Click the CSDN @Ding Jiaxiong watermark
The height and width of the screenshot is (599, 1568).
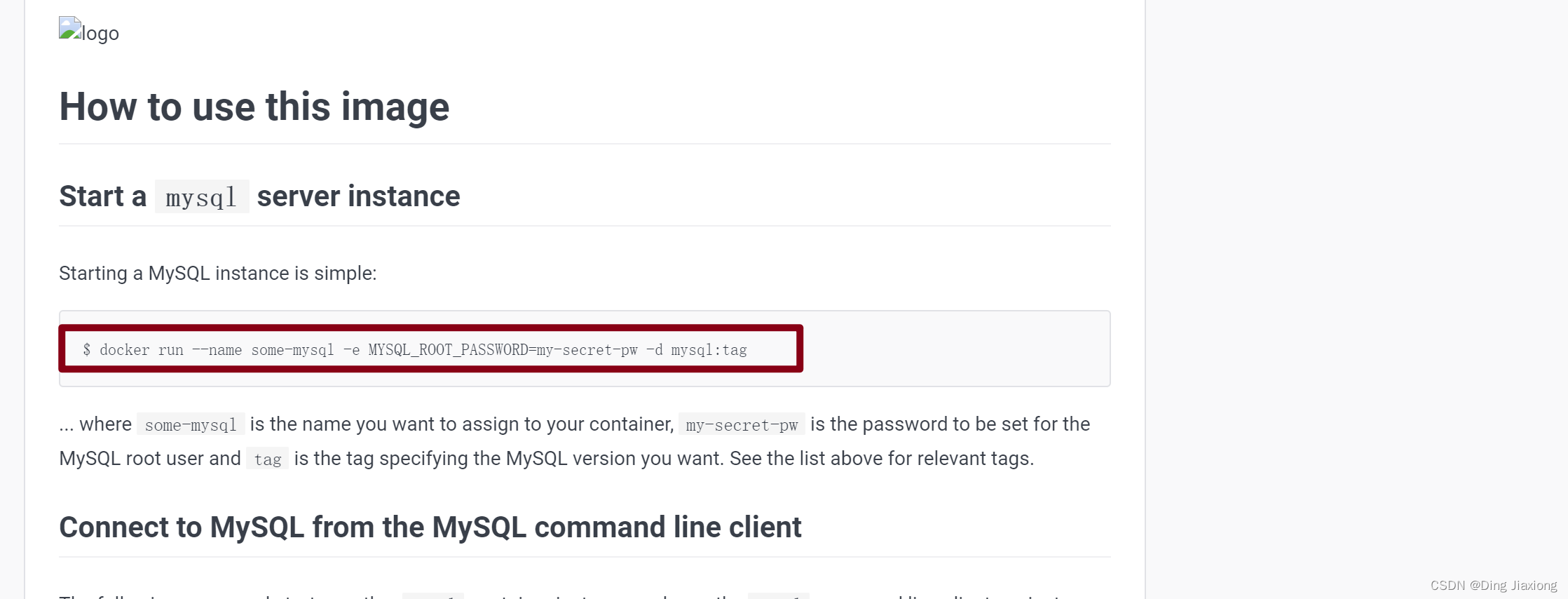1493,585
